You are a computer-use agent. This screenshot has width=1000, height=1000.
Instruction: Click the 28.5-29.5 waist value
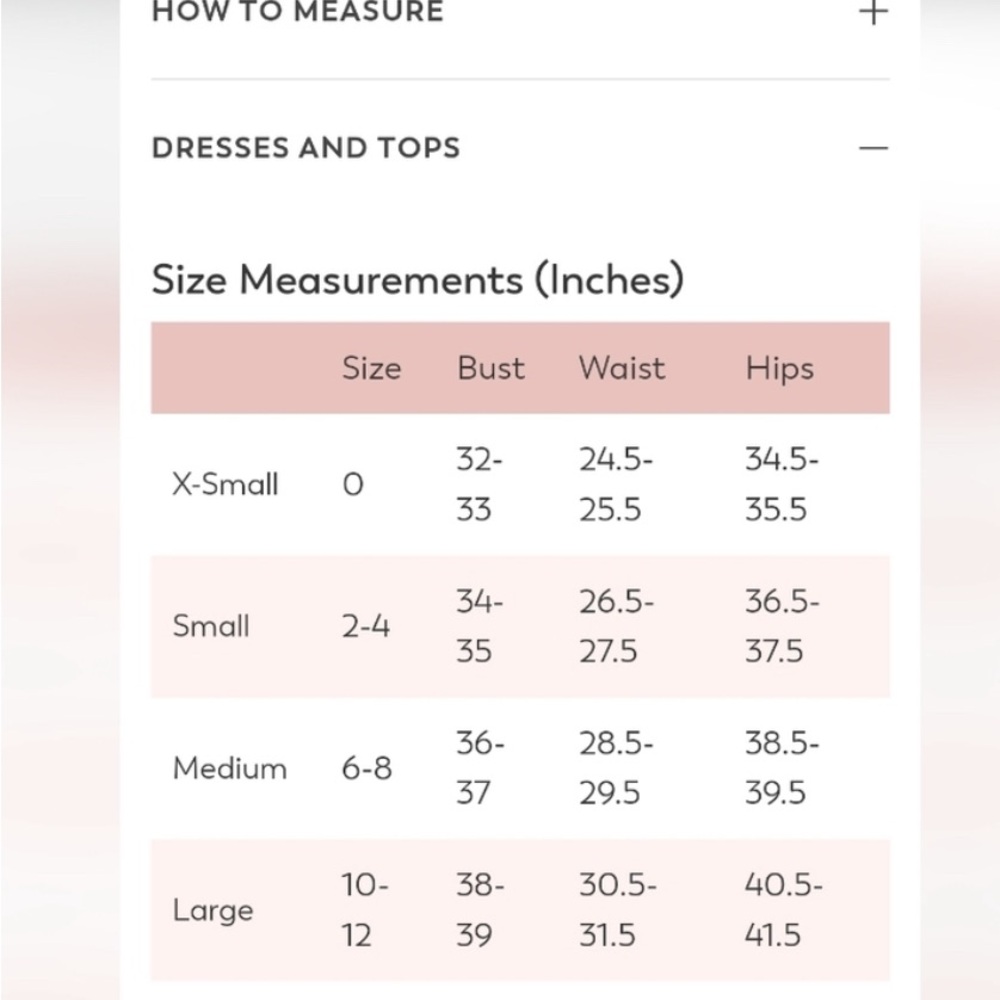(x=615, y=768)
